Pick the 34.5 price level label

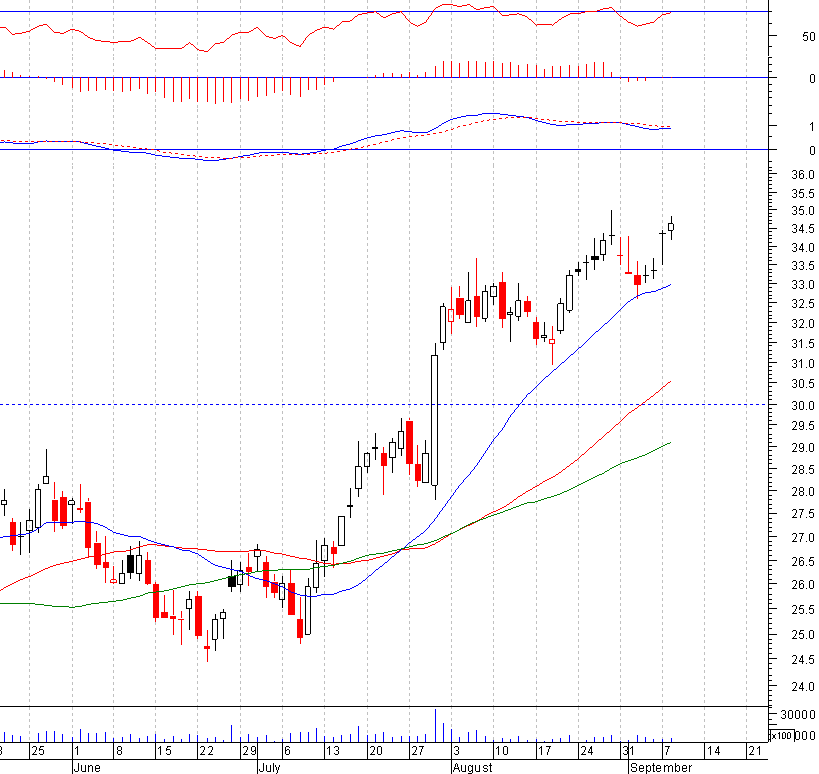[803, 229]
